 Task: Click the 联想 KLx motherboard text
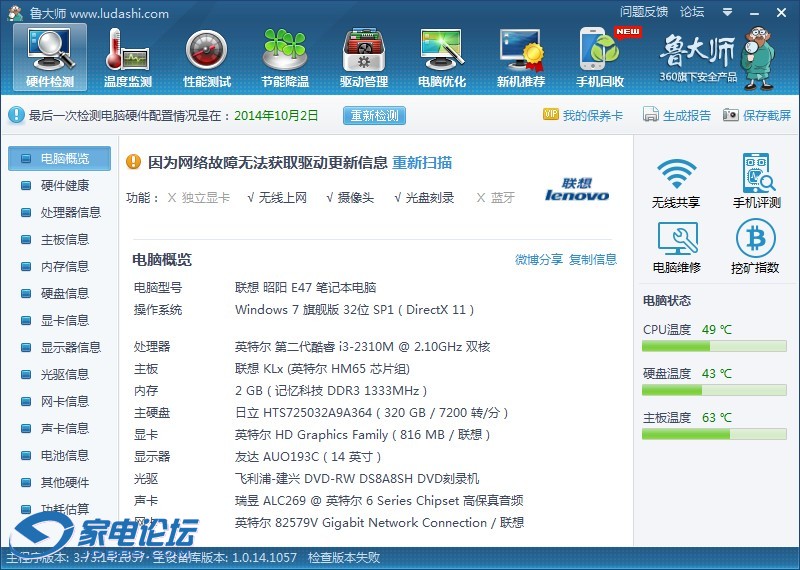click(322, 369)
